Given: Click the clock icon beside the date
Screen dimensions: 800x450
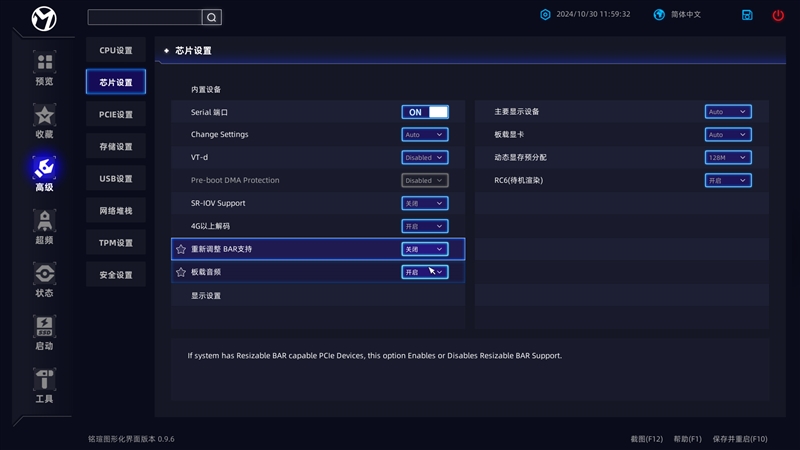Looking at the screenshot, I should pos(545,14).
